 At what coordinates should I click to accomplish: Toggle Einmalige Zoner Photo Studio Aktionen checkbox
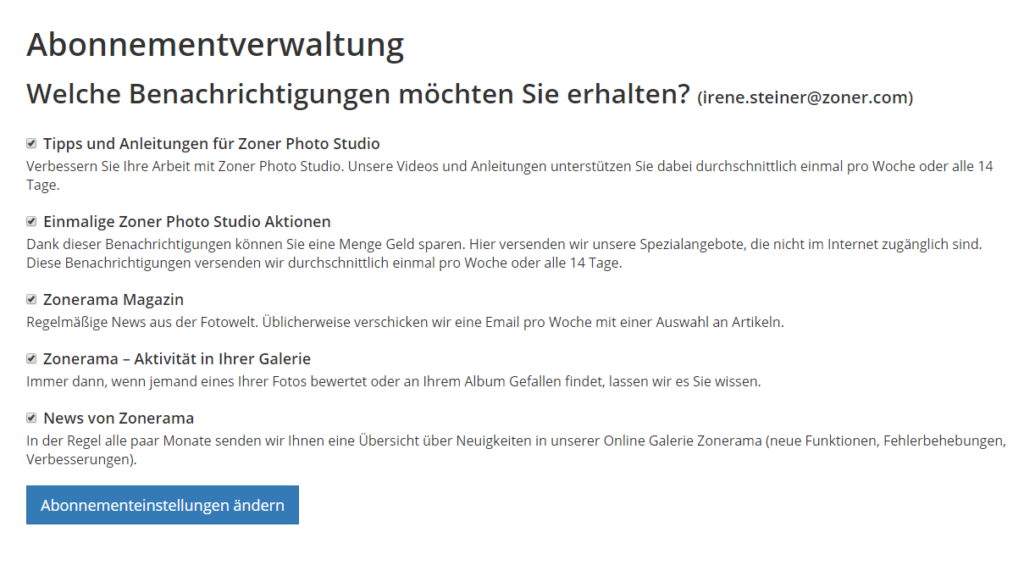point(31,221)
